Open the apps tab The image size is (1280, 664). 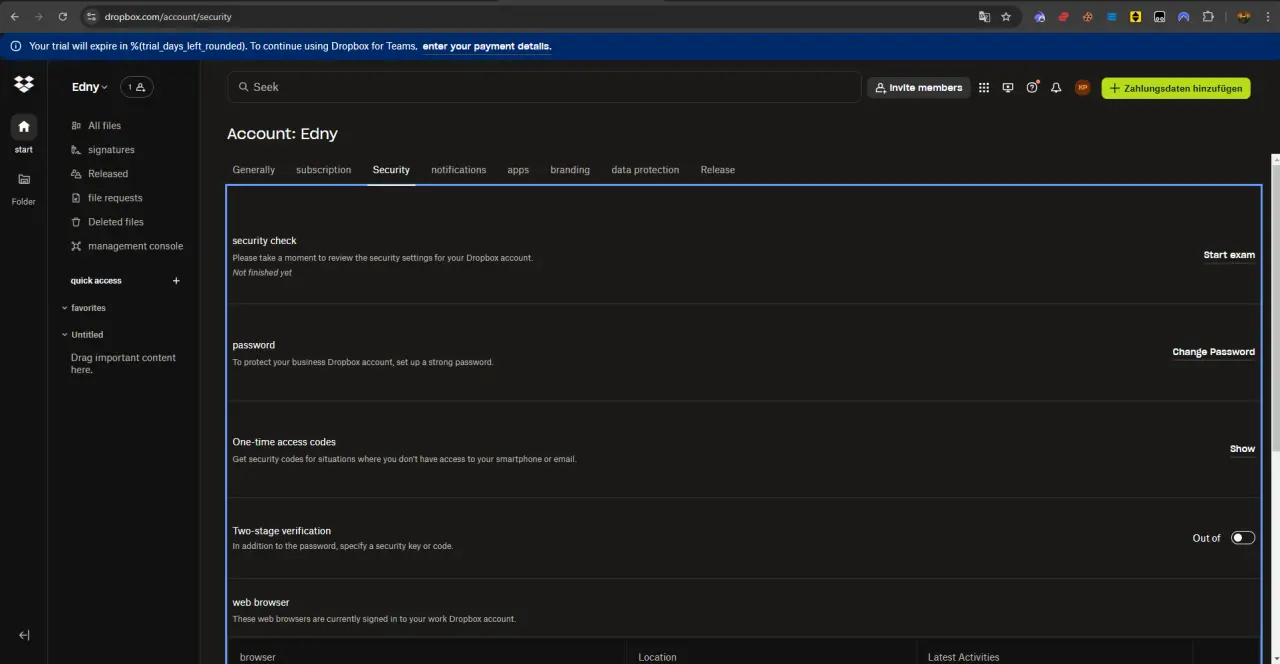[x=518, y=170]
